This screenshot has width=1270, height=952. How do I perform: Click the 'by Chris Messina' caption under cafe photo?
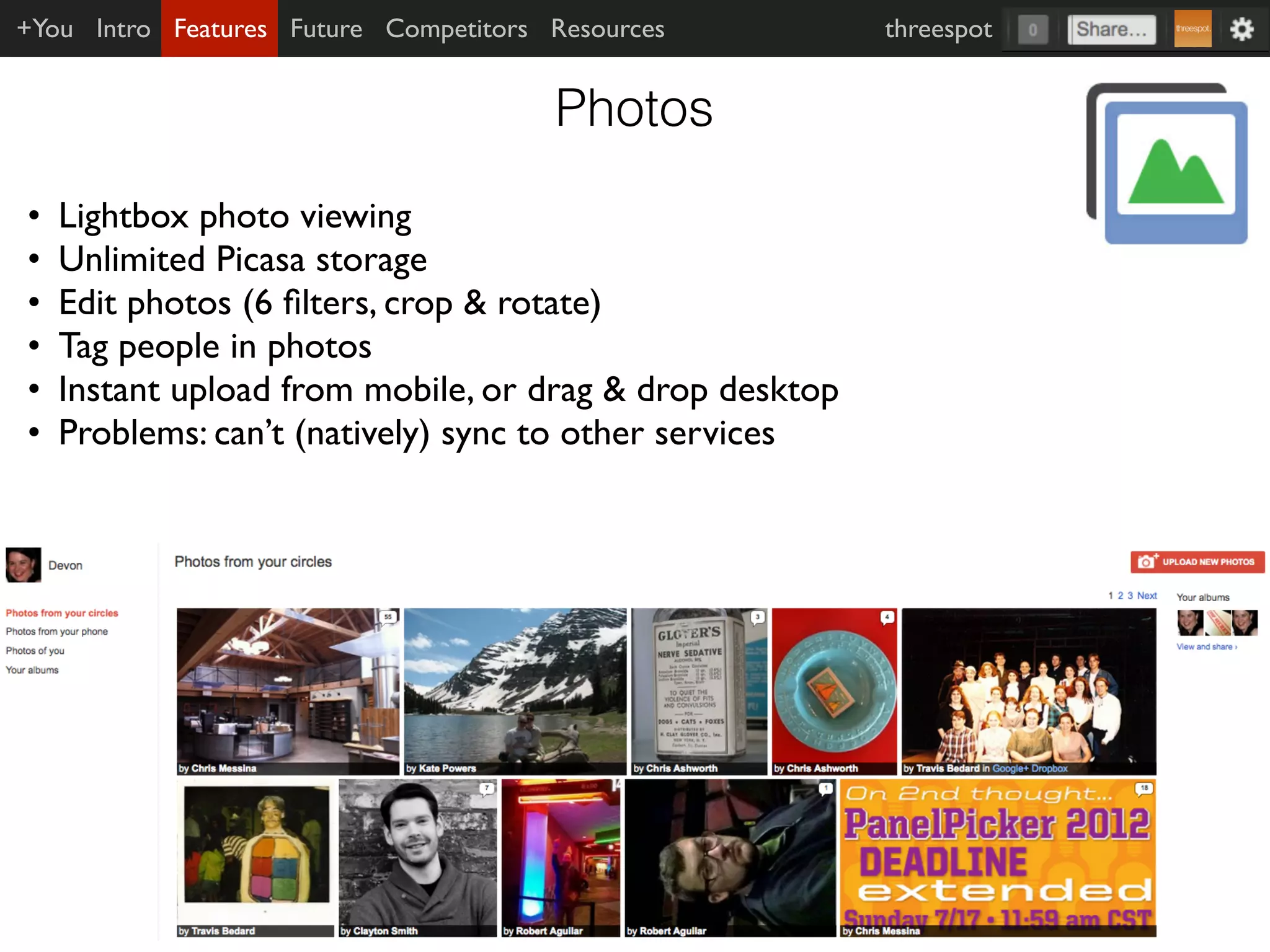(218, 769)
